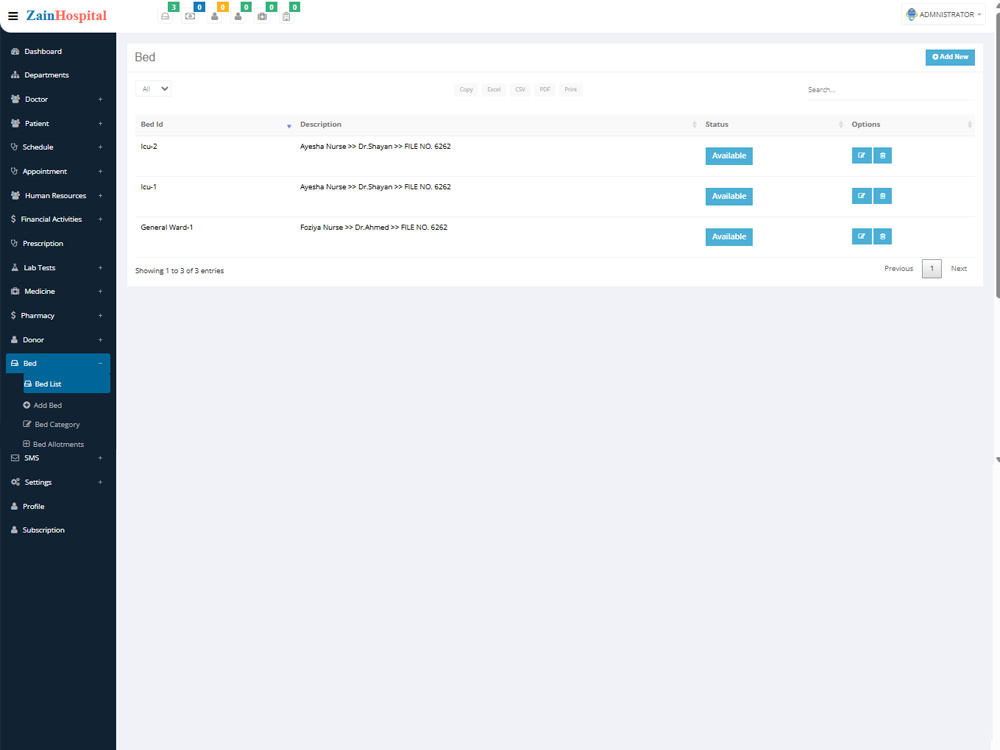Expand the Doctor sidebar menu
The height and width of the screenshot is (750, 1000).
[57, 99]
